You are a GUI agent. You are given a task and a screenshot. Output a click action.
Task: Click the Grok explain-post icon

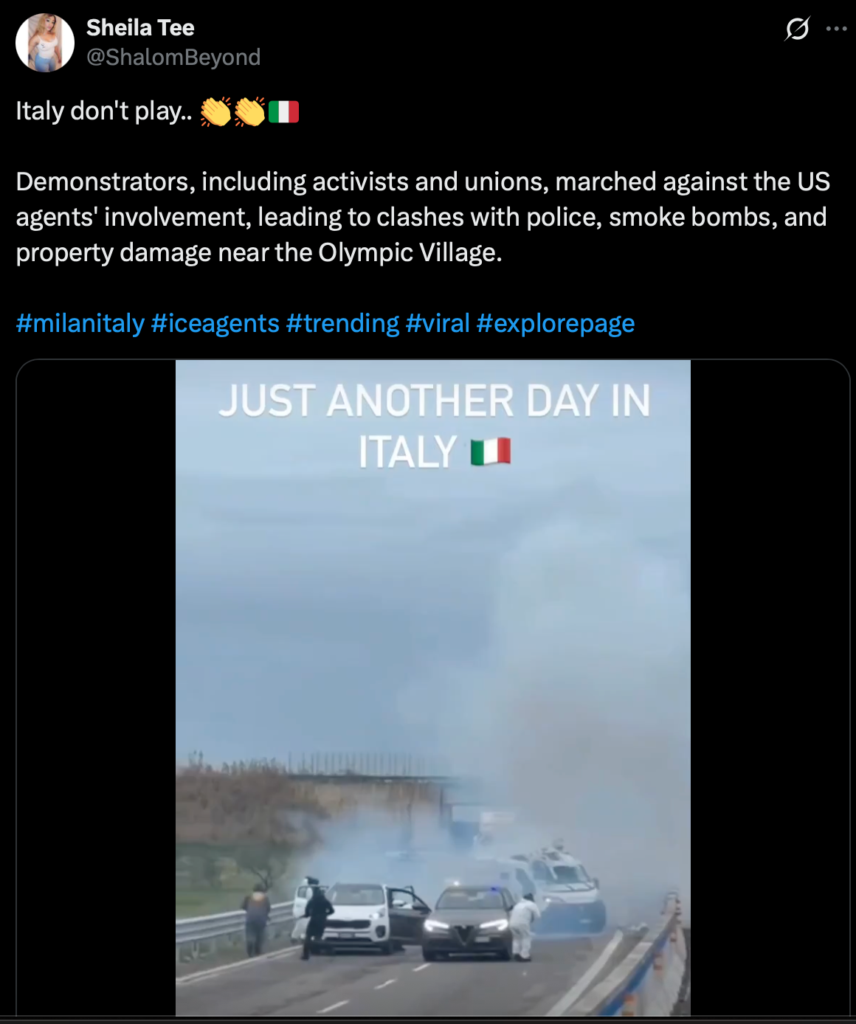click(797, 29)
